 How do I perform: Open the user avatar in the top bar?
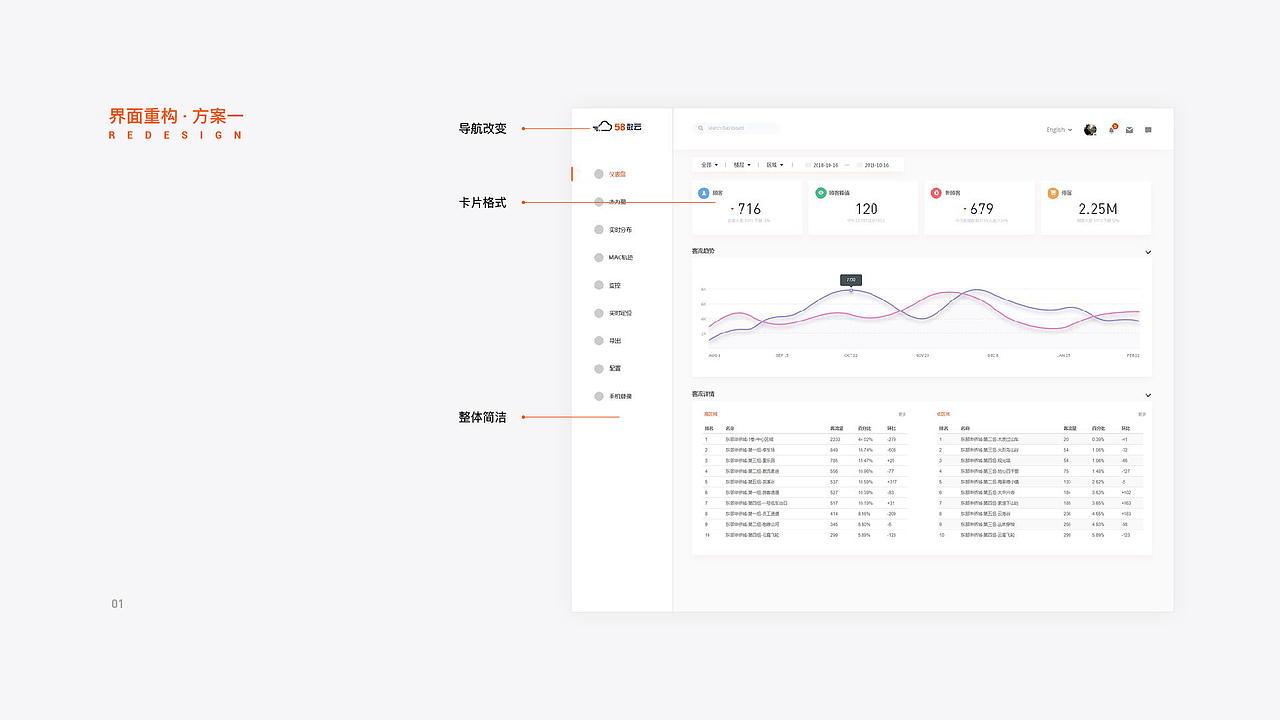coord(1090,130)
